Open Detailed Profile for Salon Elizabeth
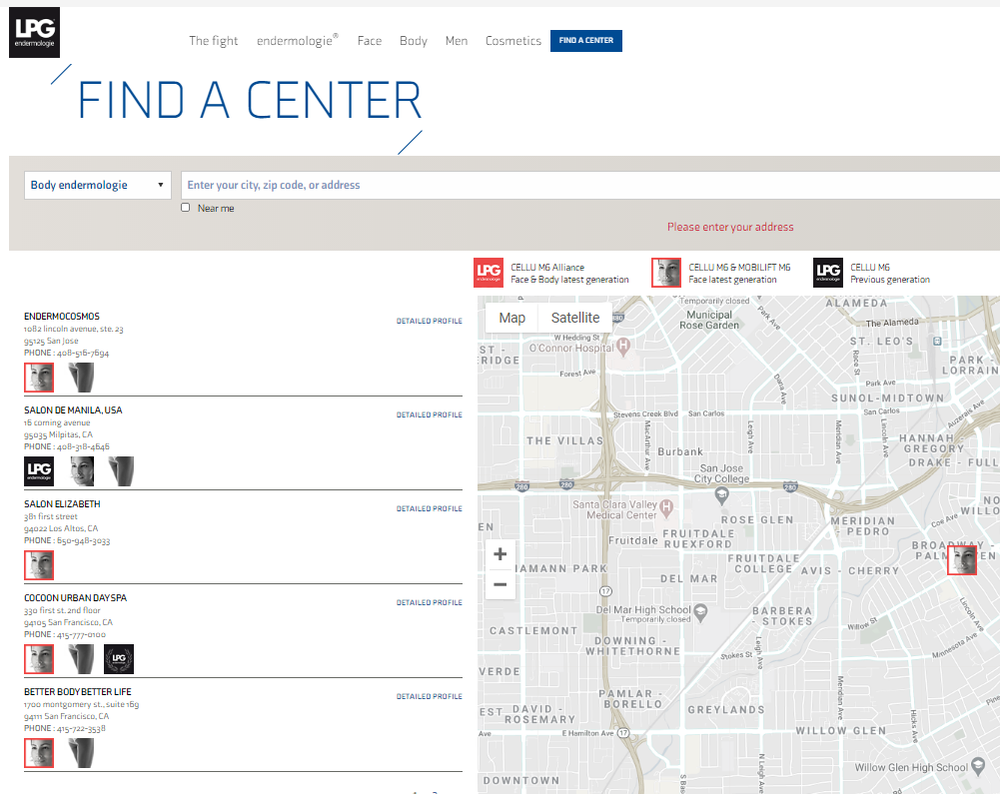 point(429,509)
